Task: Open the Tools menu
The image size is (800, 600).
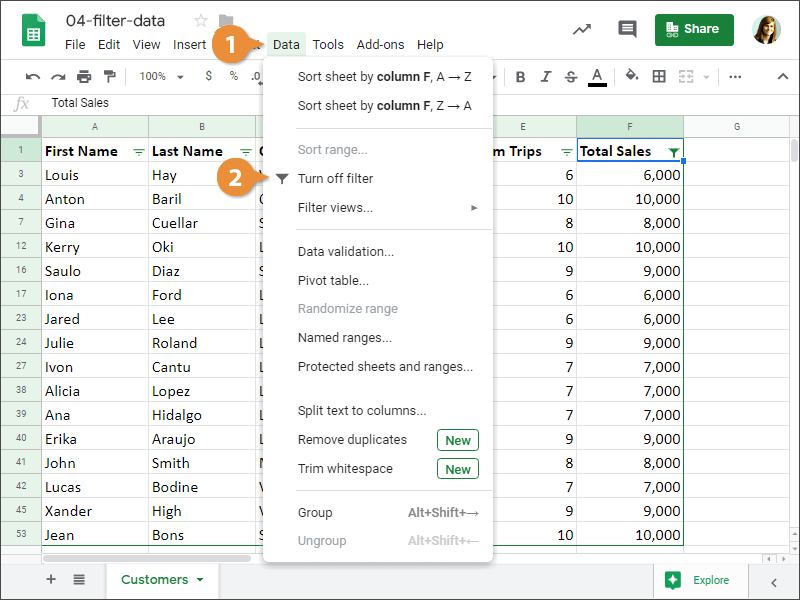Action: 328,44
